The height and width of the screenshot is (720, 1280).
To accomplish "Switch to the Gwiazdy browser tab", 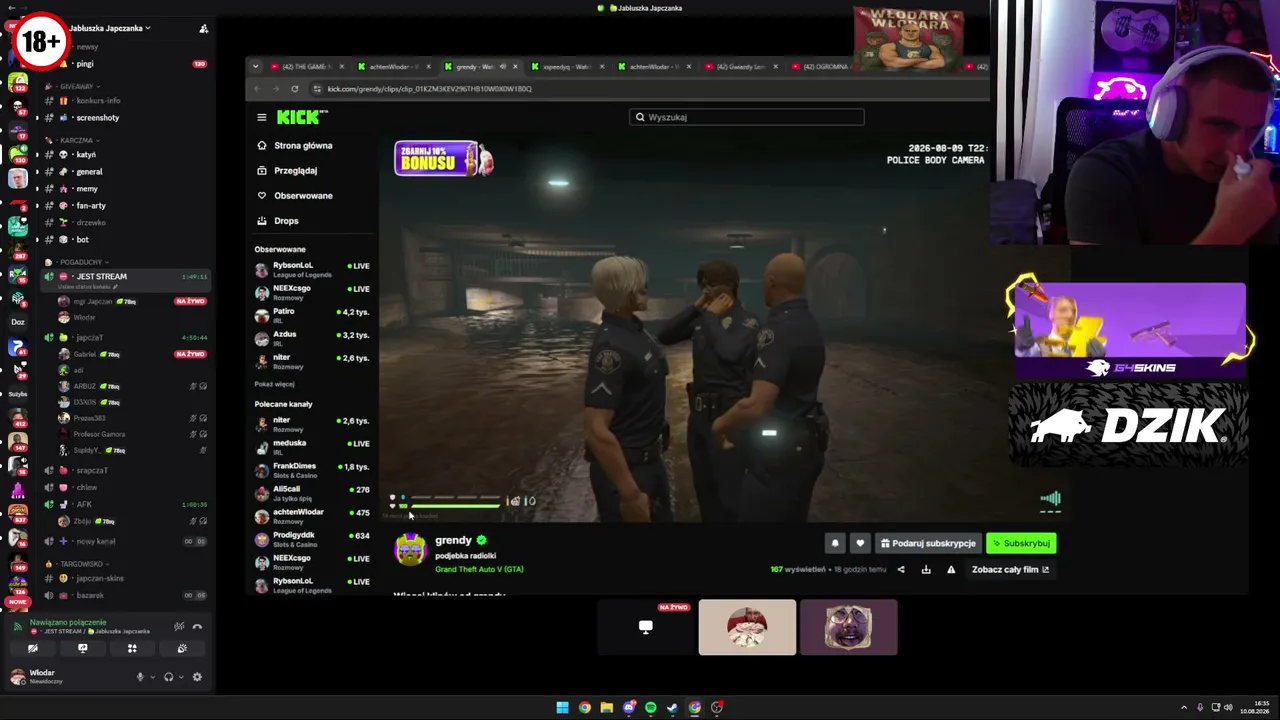I will [x=742, y=67].
